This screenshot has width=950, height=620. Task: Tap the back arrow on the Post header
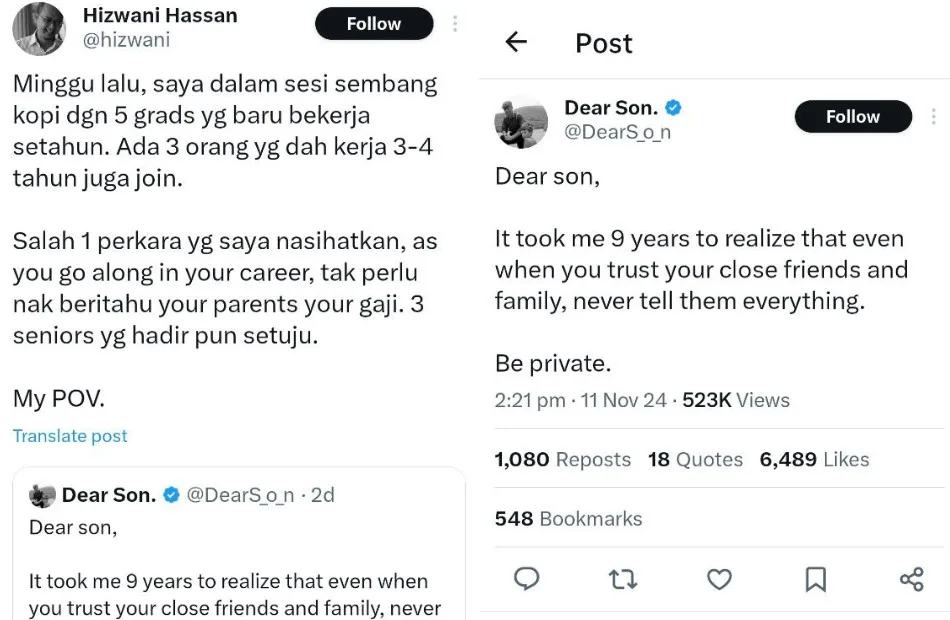pos(516,42)
